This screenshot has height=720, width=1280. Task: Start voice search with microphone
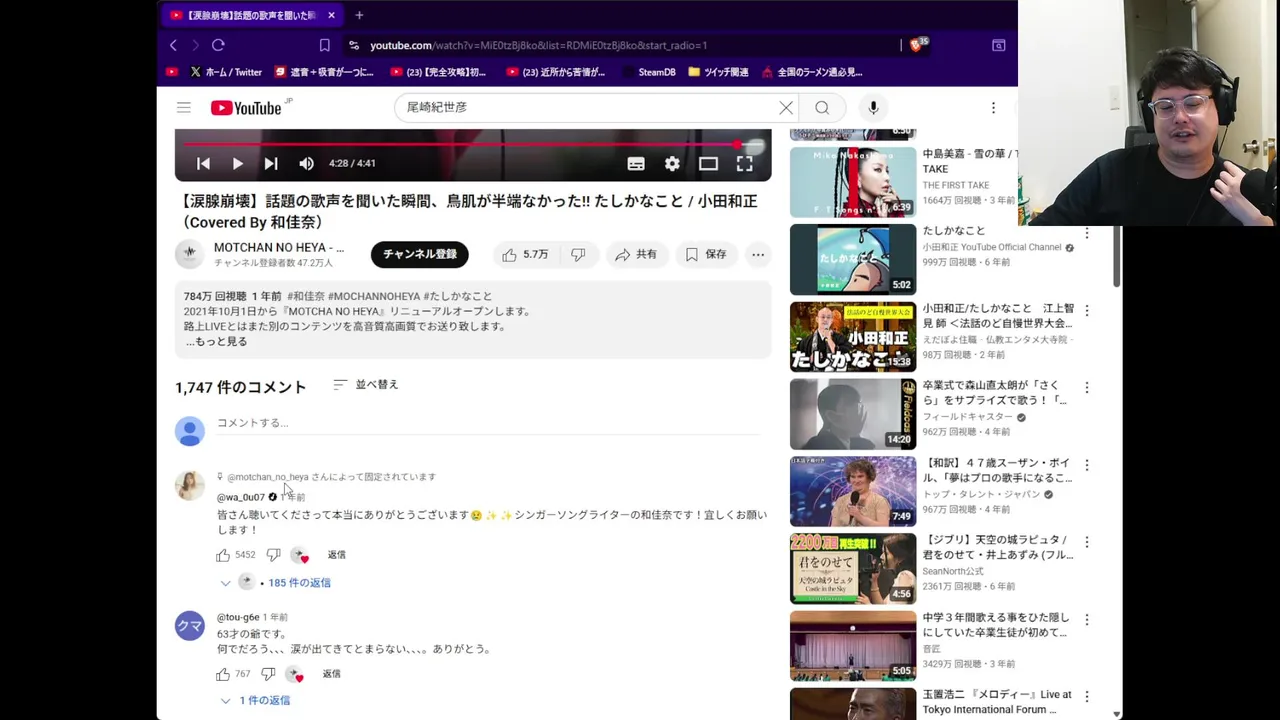click(x=873, y=107)
